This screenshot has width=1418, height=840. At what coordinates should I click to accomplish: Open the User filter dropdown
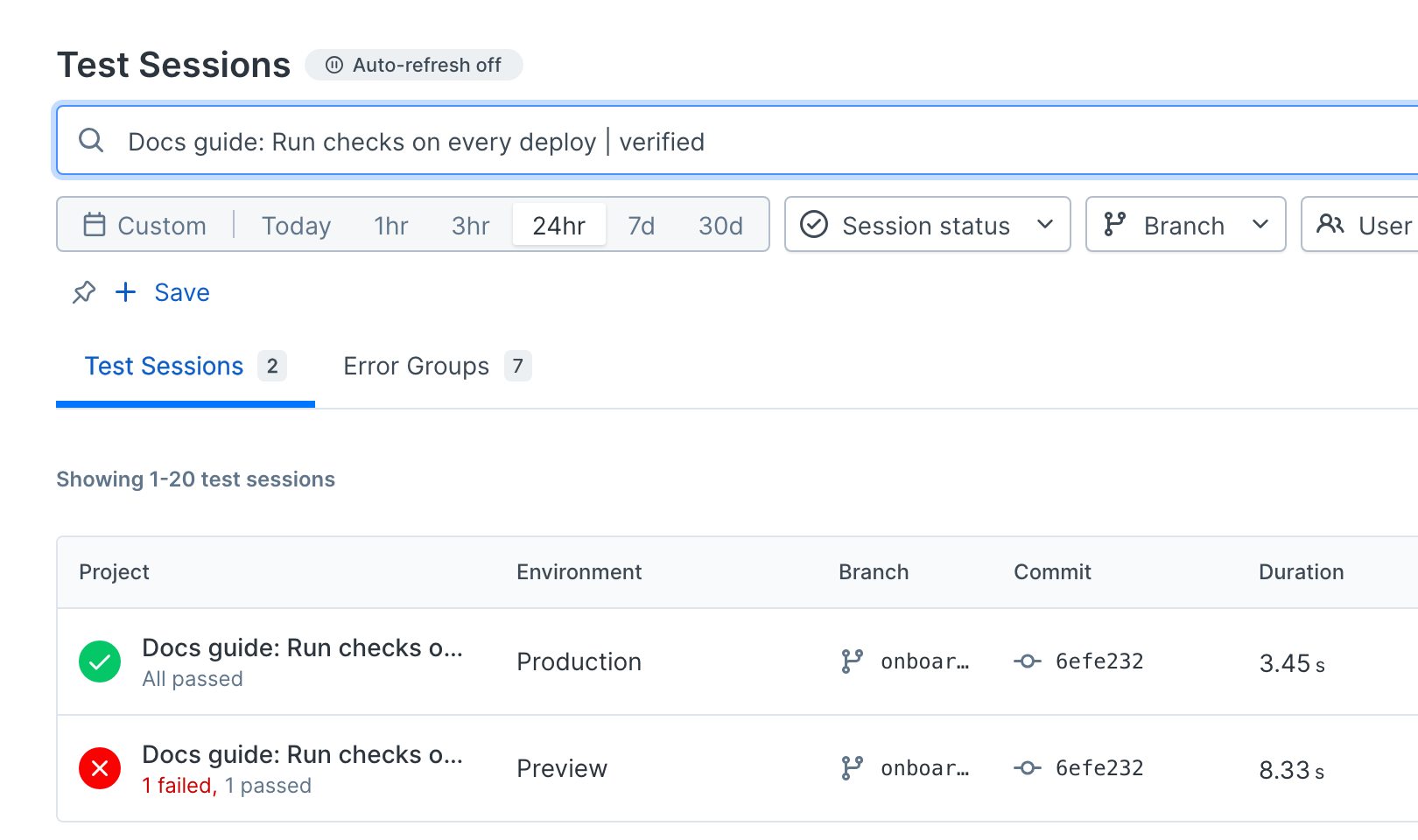coord(1359,225)
